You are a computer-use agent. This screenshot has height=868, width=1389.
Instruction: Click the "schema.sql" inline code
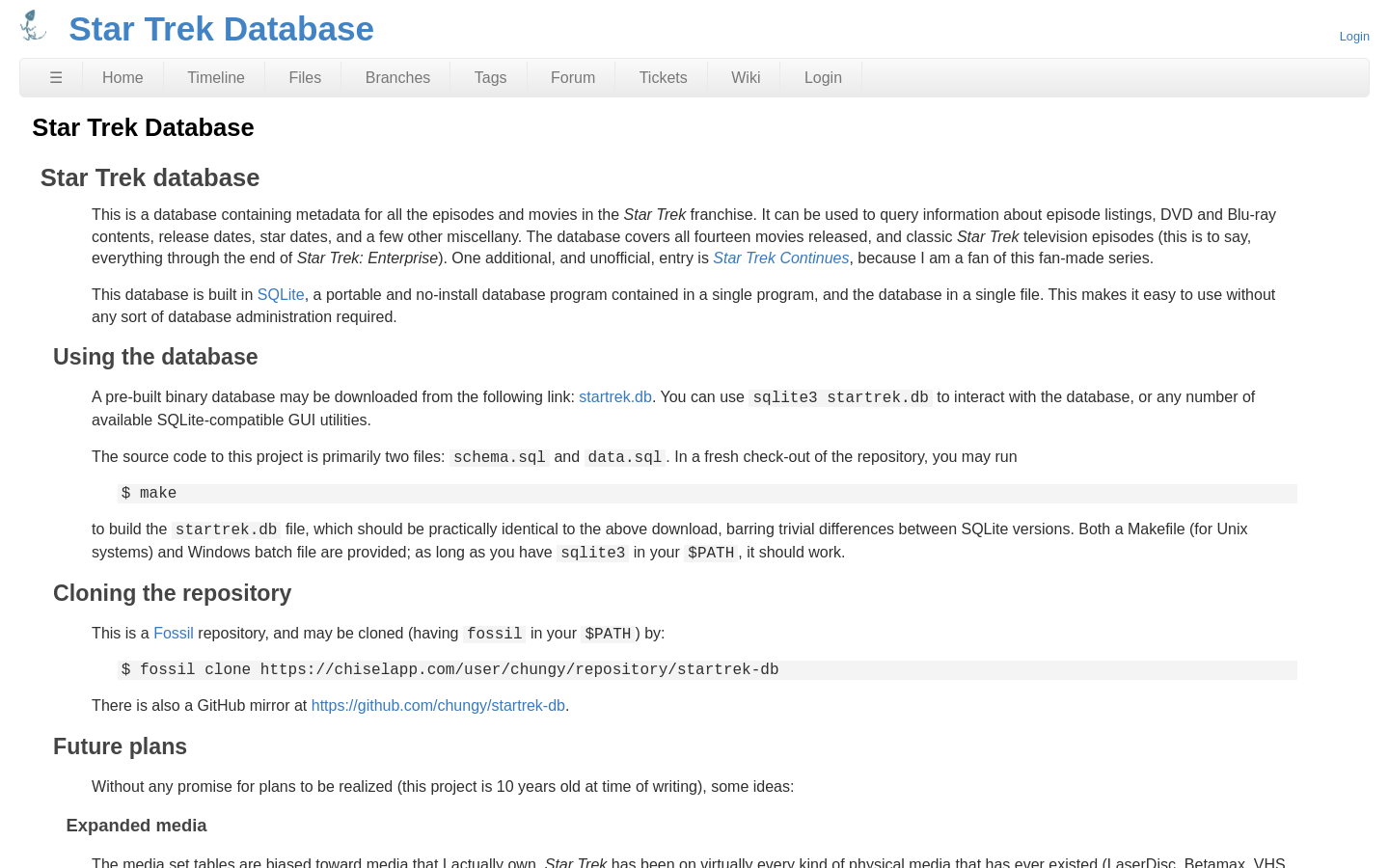coord(500,457)
